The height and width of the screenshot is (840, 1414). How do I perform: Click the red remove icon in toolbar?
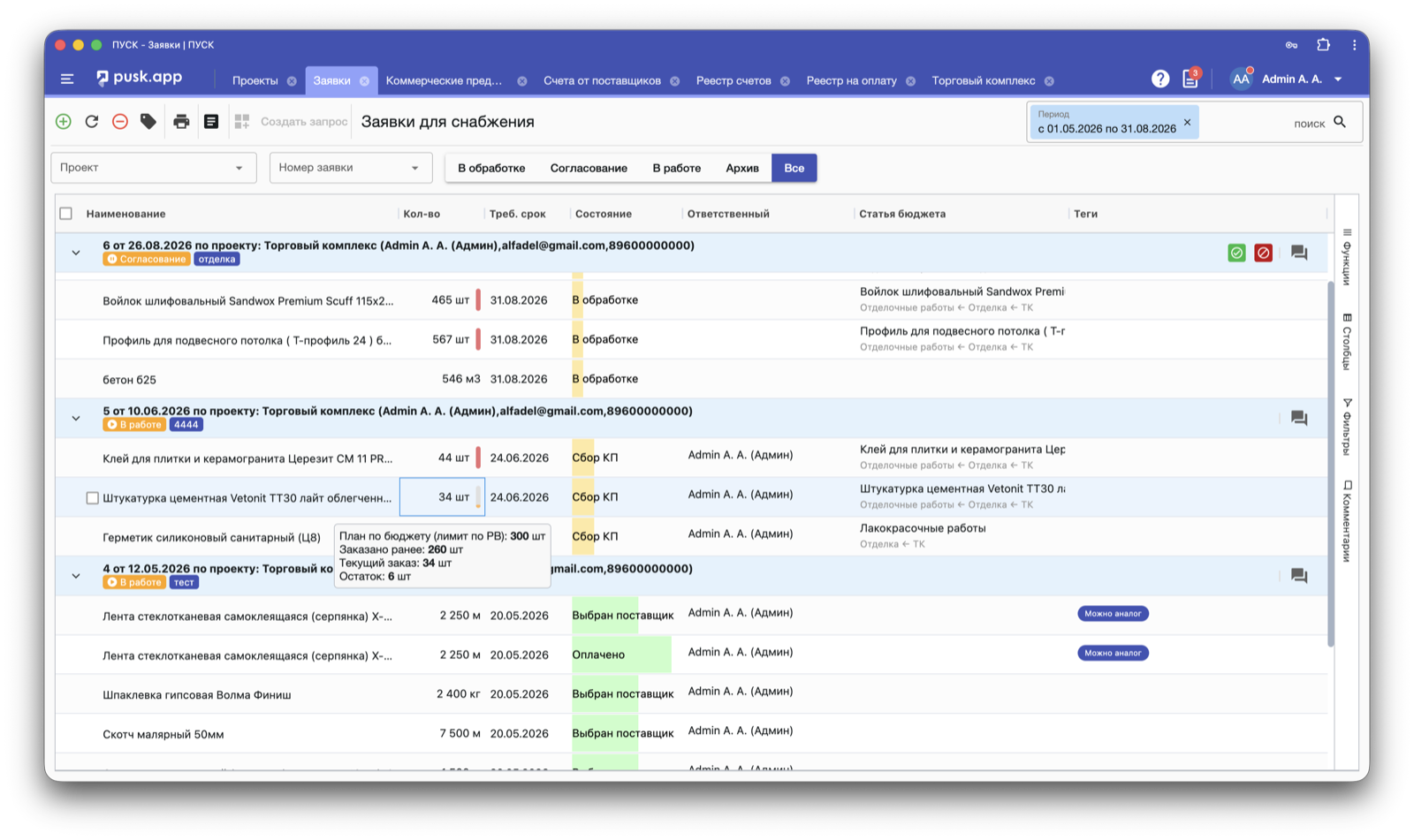point(120,122)
